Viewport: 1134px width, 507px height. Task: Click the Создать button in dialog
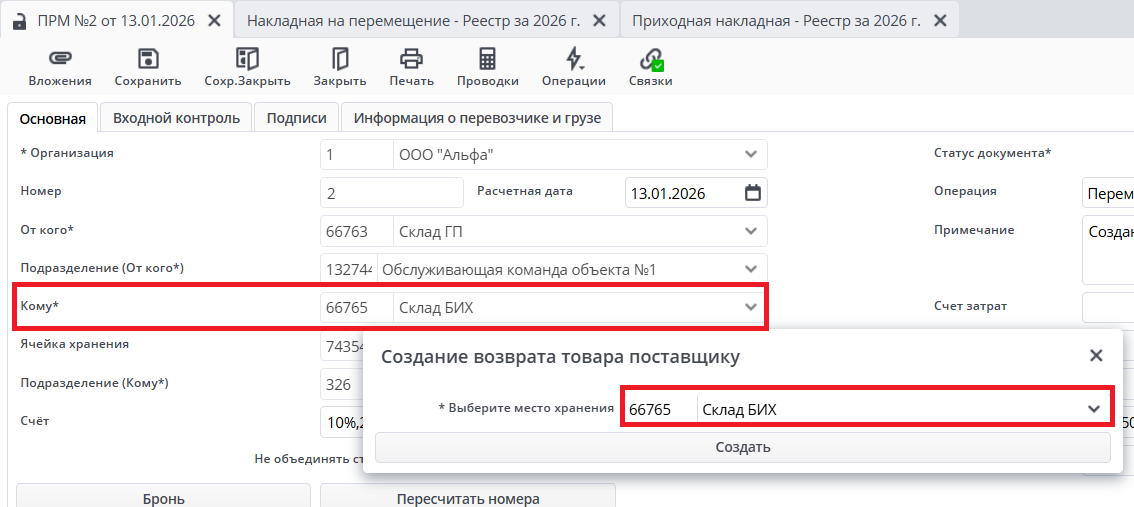[743, 448]
